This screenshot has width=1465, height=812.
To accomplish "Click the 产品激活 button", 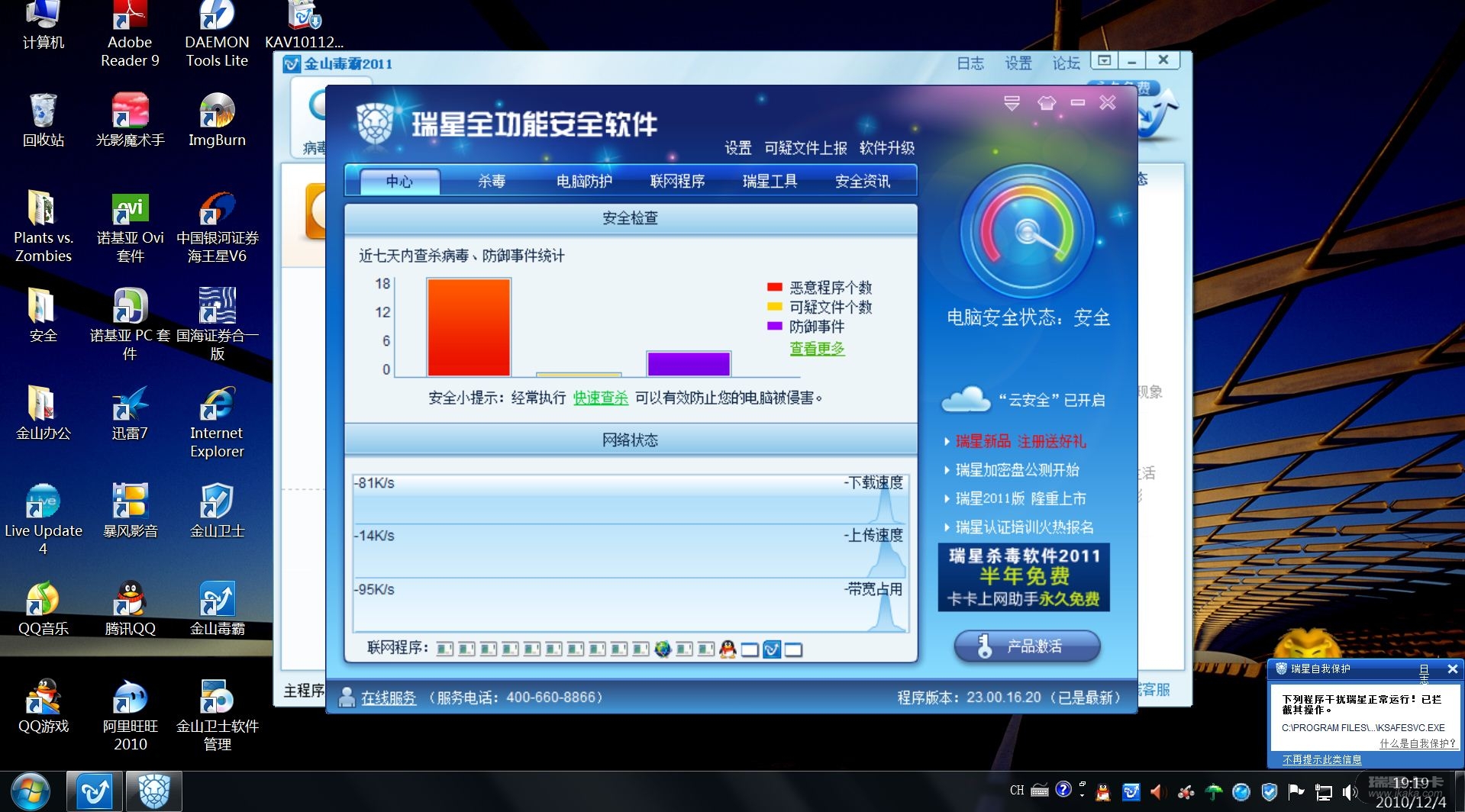I will pyautogui.click(x=1027, y=646).
